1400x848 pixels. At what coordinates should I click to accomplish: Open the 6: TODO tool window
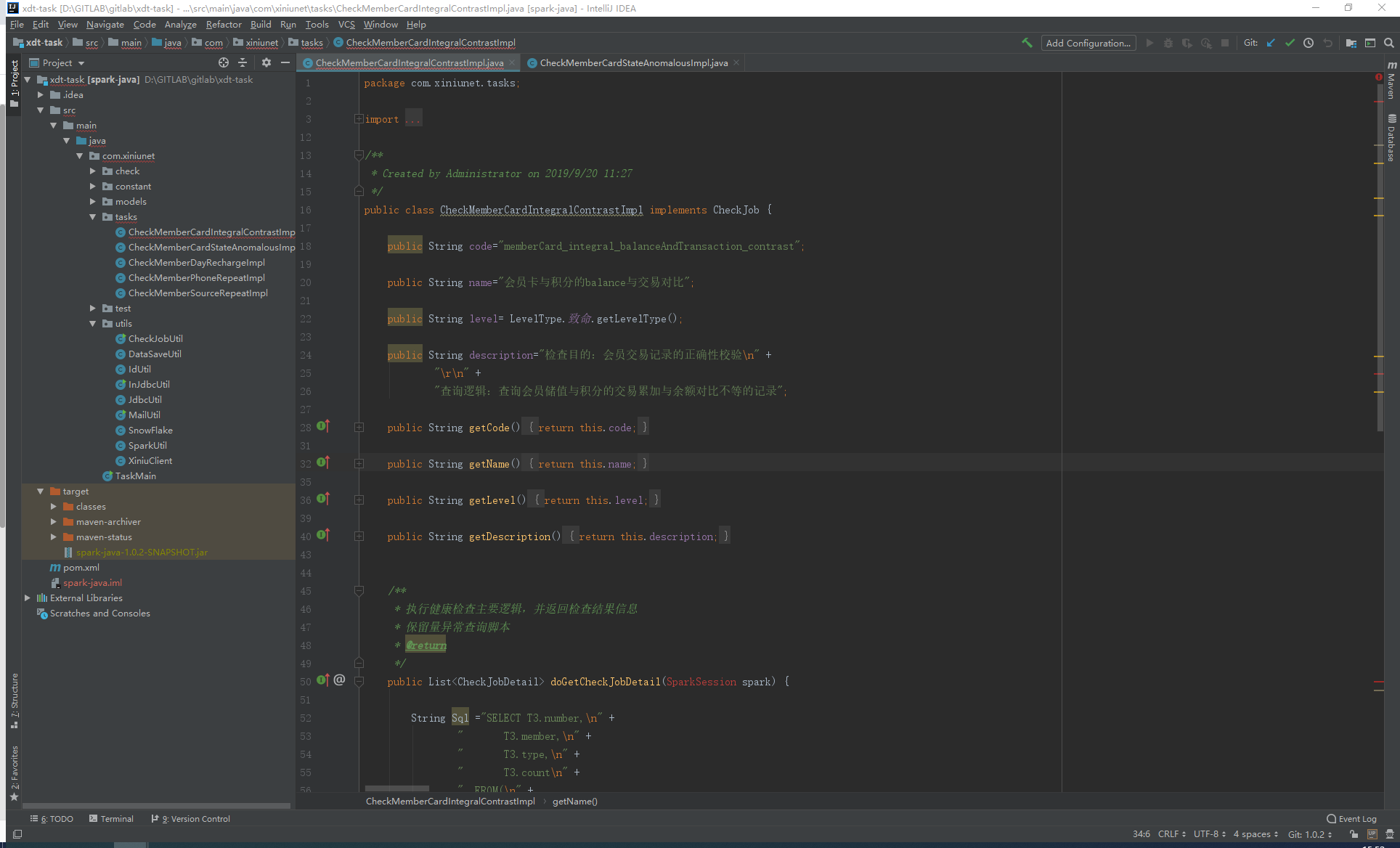click(52, 819)
